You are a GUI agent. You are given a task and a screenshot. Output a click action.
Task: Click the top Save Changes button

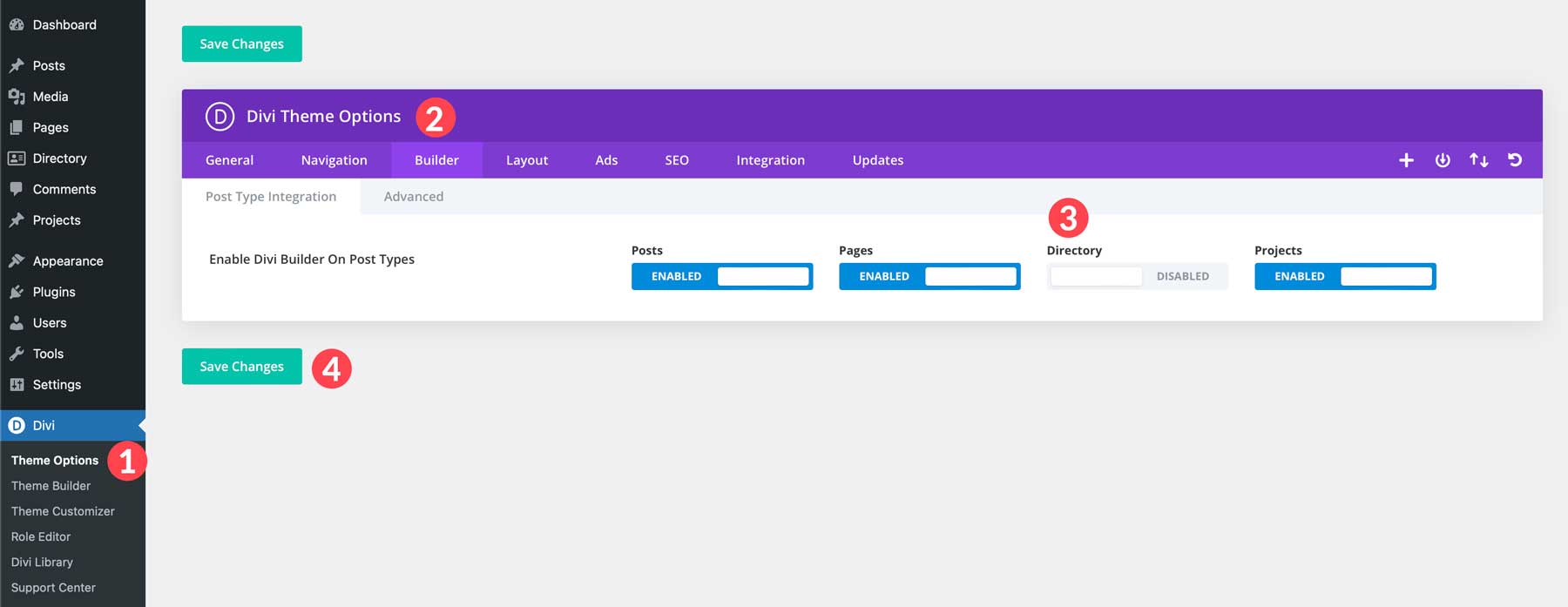[241, 44]
